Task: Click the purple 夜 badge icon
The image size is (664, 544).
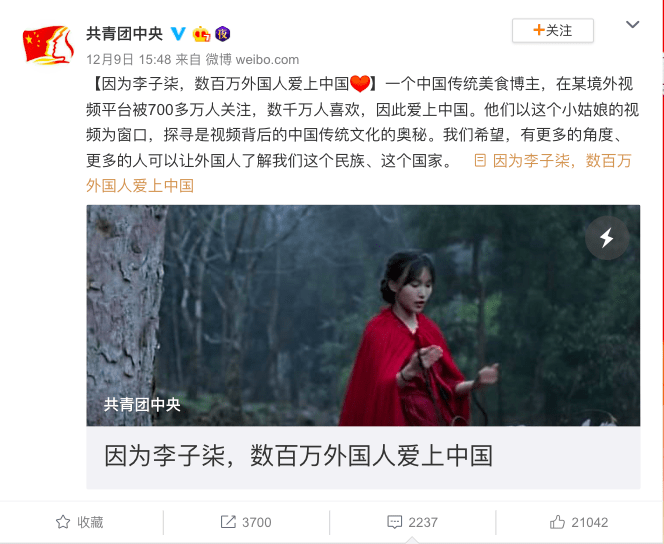Action: 222,34
